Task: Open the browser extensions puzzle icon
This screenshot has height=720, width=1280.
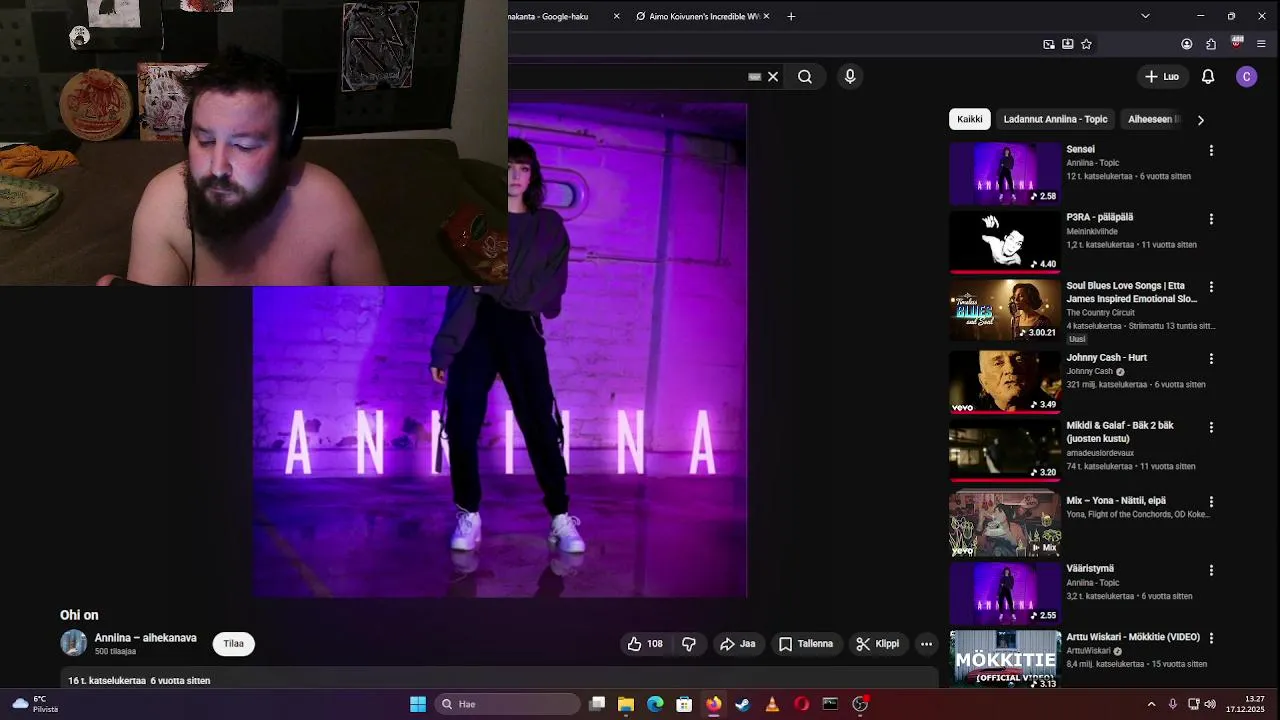Action: click(x=1211, y=44)
